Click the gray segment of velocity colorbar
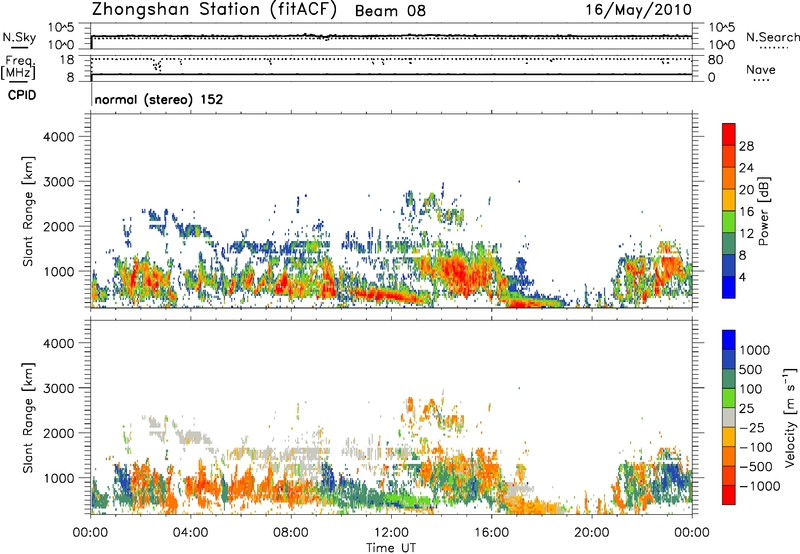800x554 pixels. [x=729, y=417]
